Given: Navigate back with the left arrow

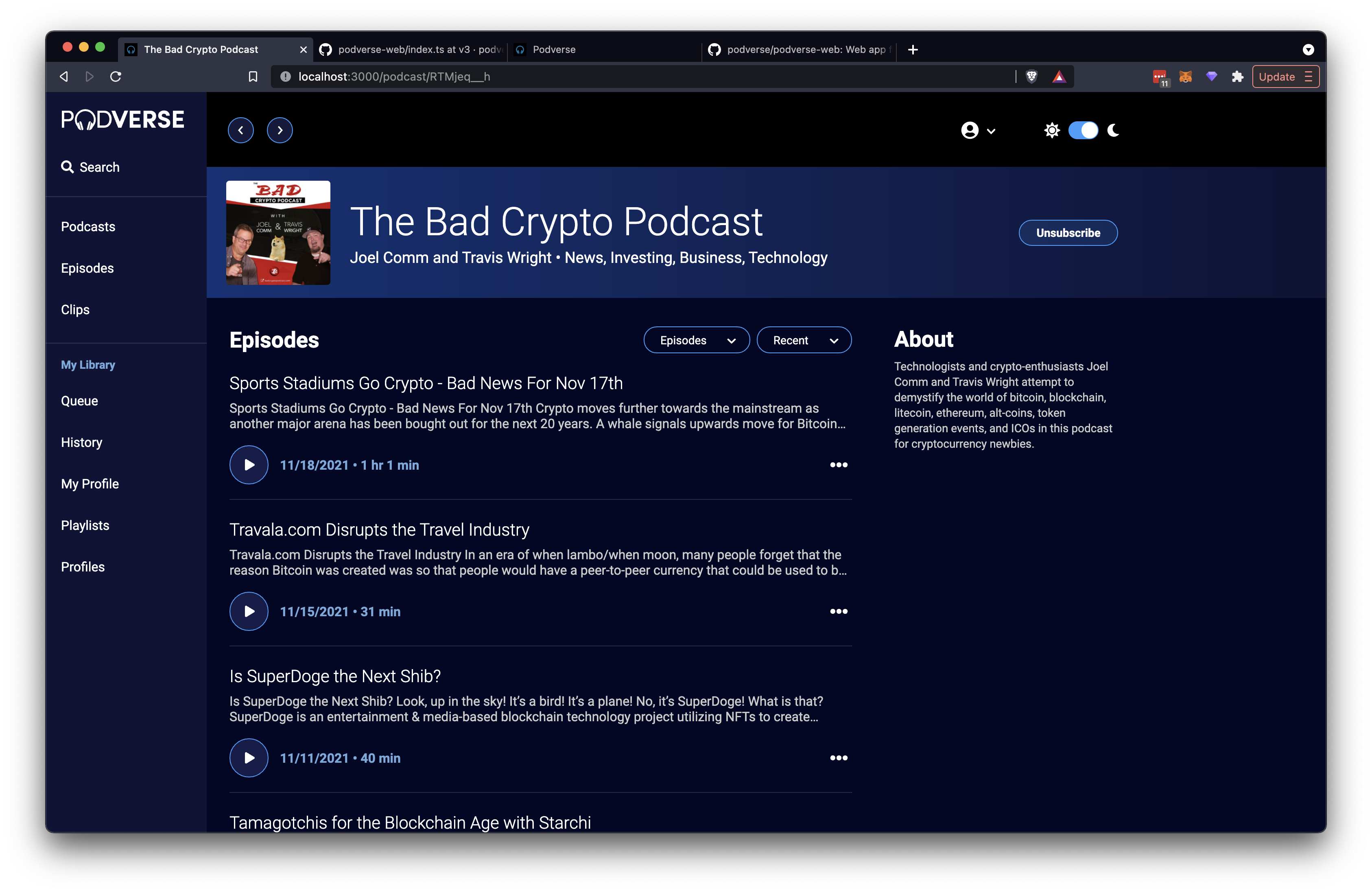Looking at the screenshot, I should 240,130.
